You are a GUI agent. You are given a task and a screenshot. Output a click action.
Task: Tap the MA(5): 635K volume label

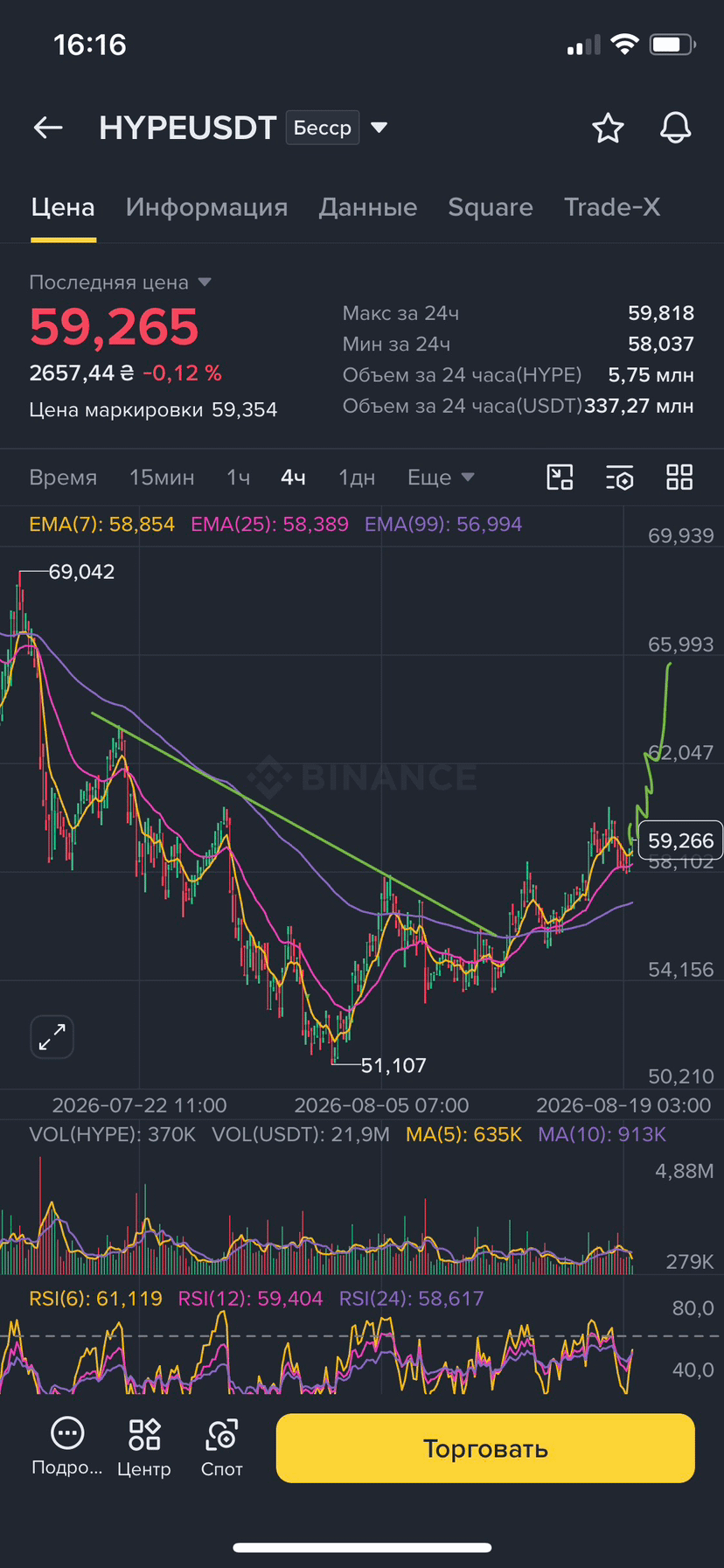pyautogui.click(x=463, y=1135)
